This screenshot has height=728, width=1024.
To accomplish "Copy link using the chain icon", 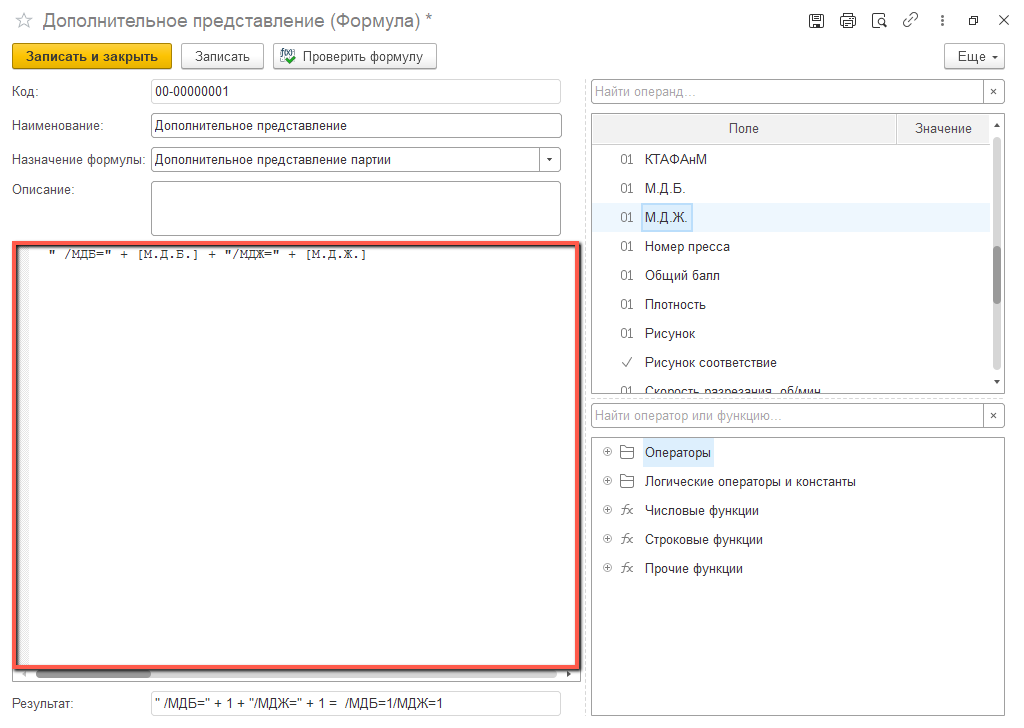I will pyautogui.click(x=910, y=21).
